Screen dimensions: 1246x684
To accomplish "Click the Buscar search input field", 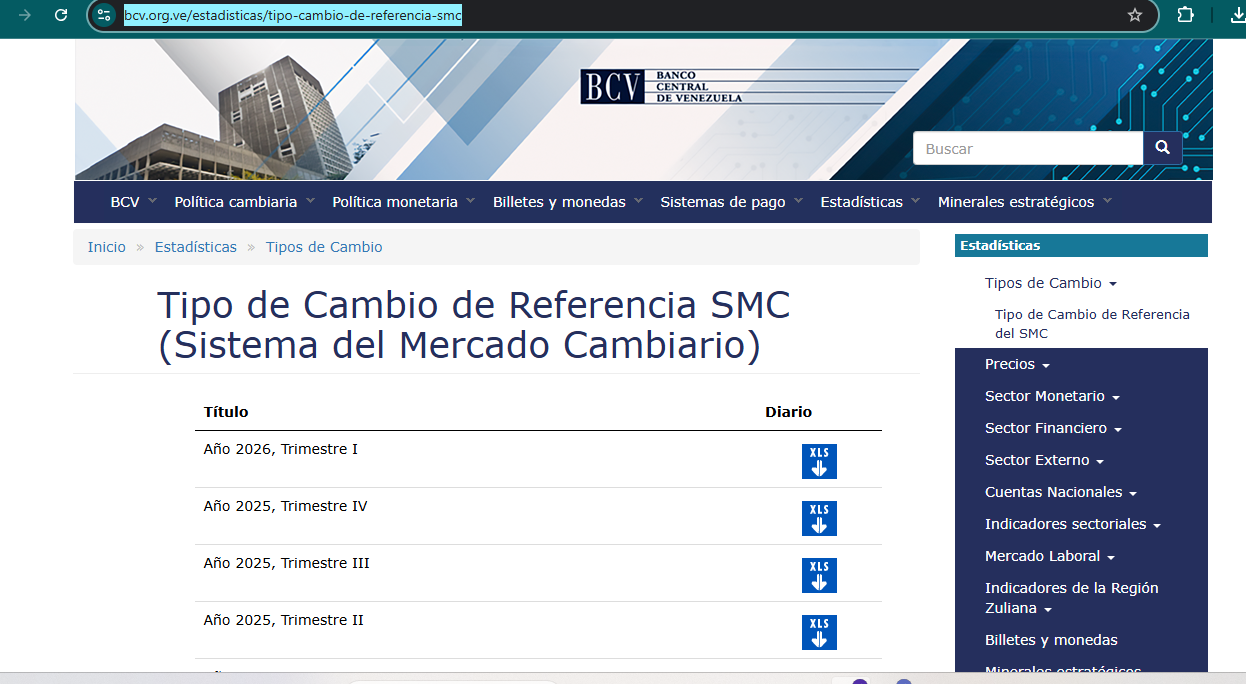I will coord(1027,149).
